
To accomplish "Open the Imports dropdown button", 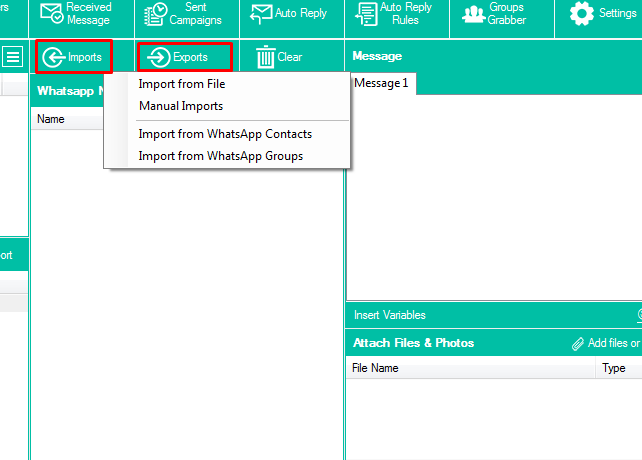I will point(72,57).
